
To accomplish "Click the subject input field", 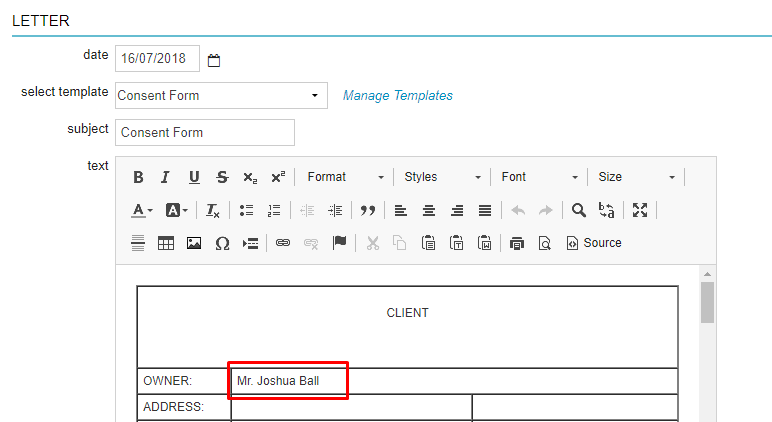I will [205, 132].
